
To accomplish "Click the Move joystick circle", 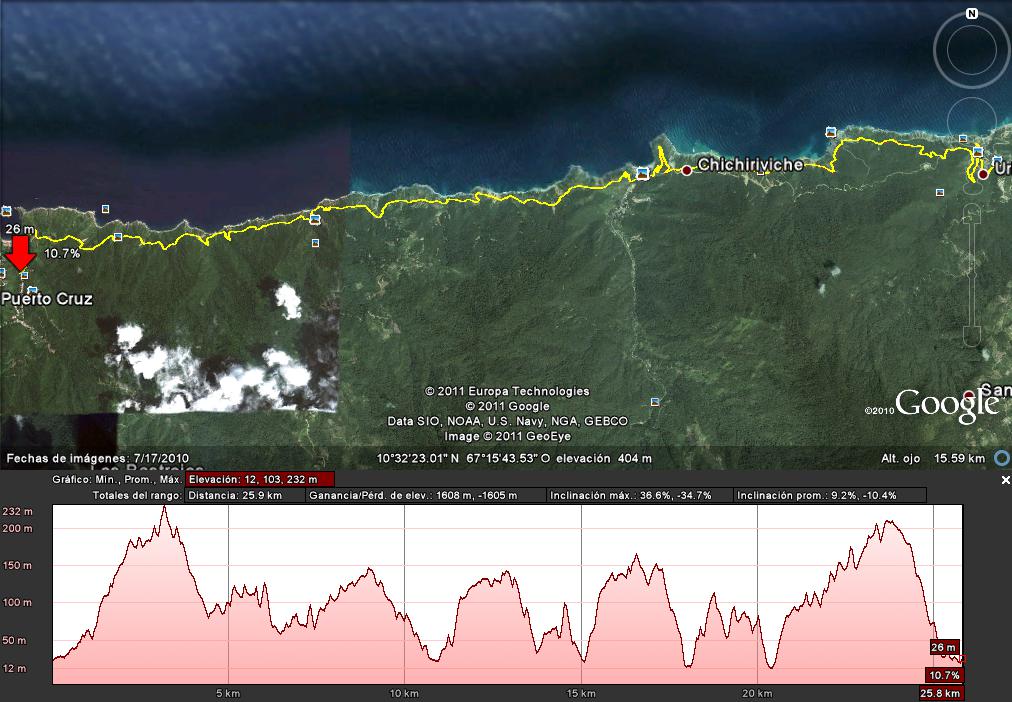I will 971,122.
